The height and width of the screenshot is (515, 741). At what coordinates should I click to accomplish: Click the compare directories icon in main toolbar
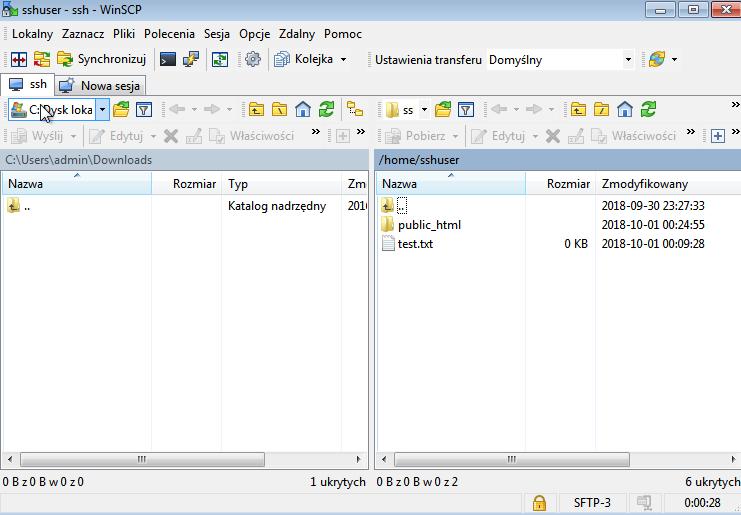(19, 60)
